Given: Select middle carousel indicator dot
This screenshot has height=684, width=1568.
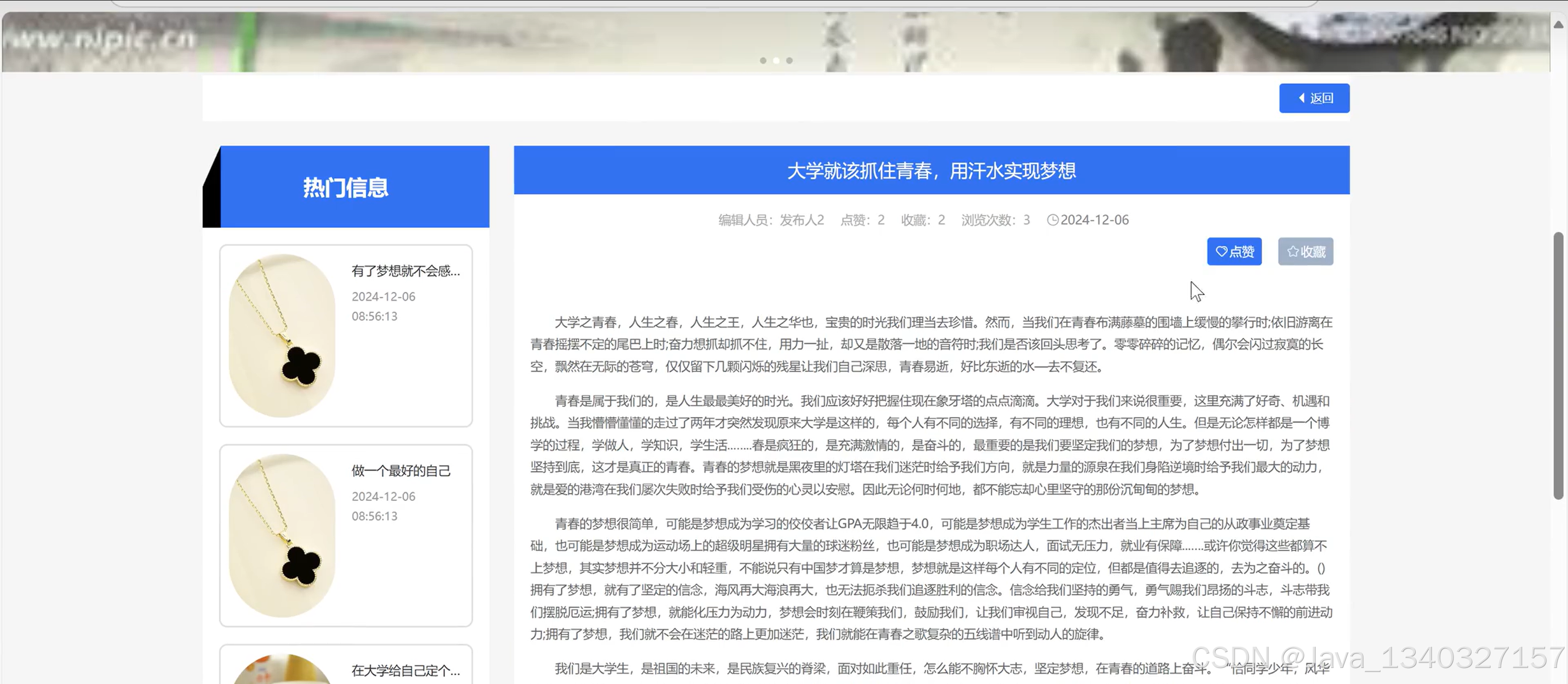Looking at the screenshot, I should tap(775, 60).
